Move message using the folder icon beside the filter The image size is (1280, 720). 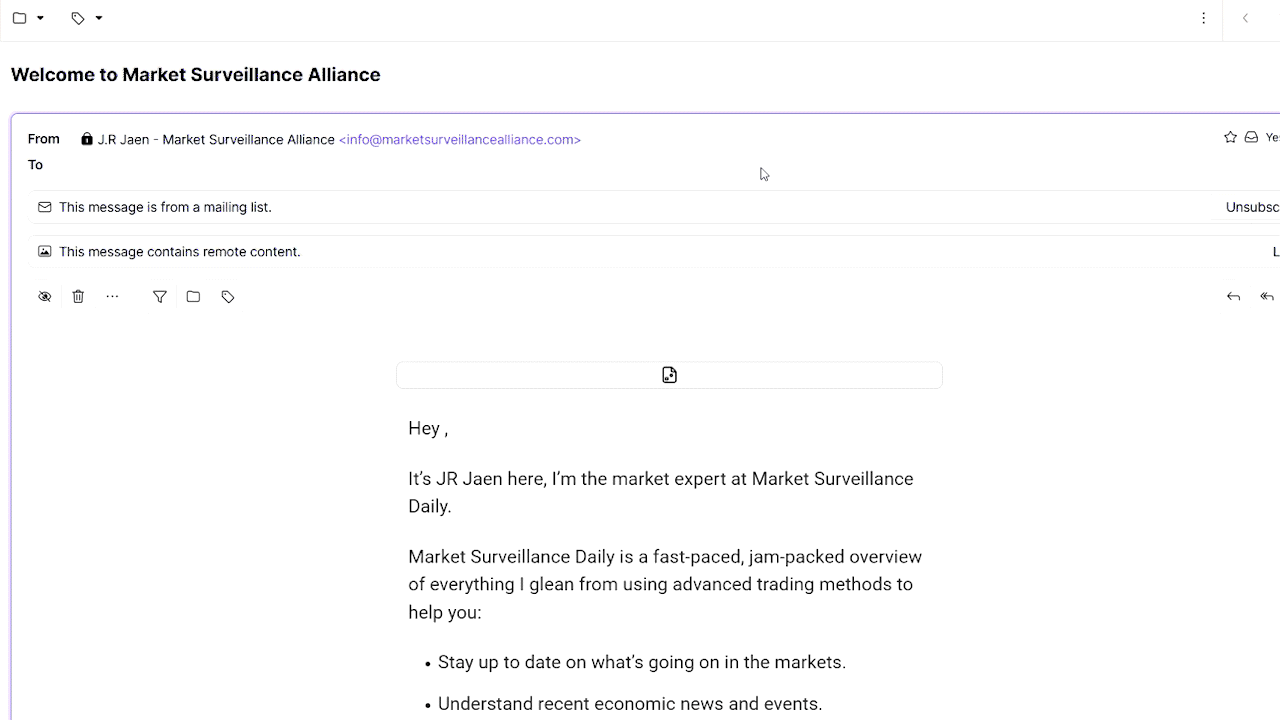[193, 296]
